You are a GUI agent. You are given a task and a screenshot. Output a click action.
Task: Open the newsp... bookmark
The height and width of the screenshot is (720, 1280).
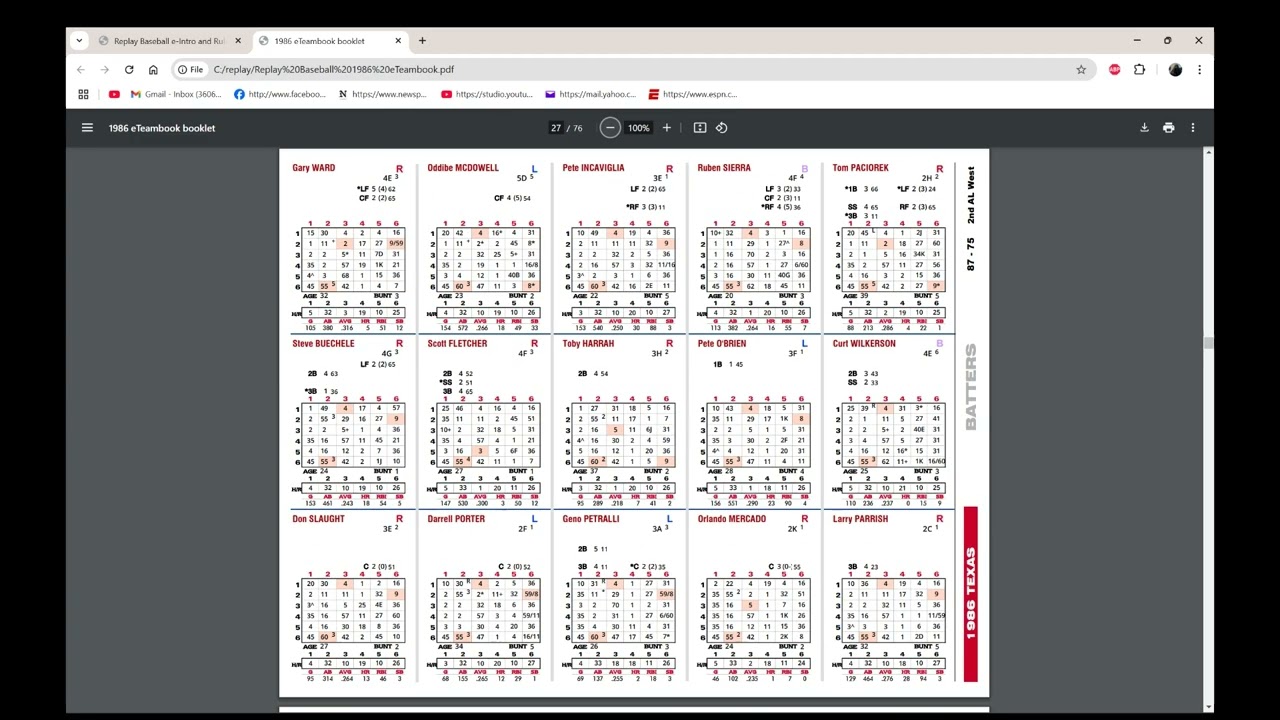click(x=383, y=94)
